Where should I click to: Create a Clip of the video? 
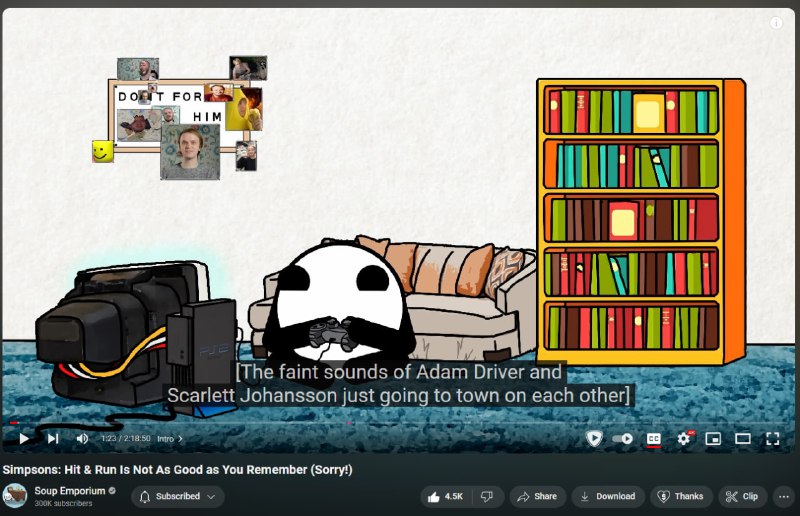[x=742, y=496]
